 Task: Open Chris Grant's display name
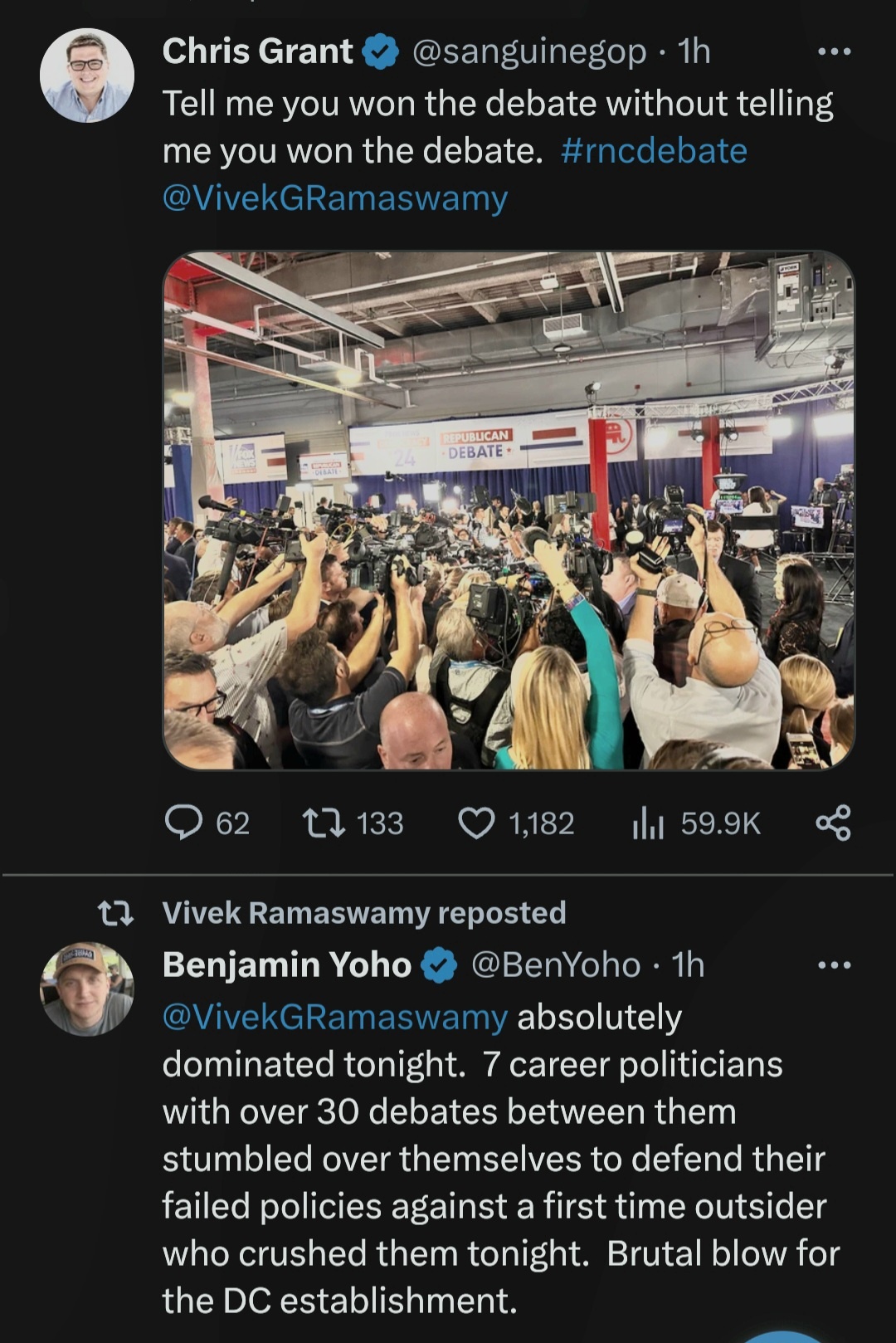[x=257, y=51]
